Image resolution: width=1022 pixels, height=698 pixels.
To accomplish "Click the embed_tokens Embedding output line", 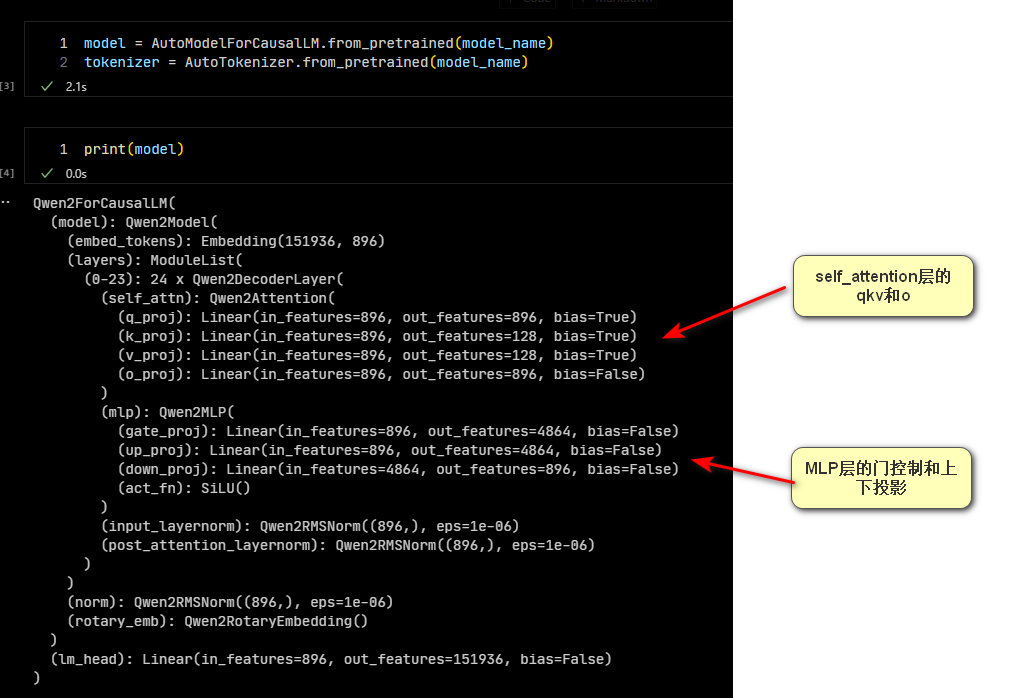I will [x=226, y=241].
